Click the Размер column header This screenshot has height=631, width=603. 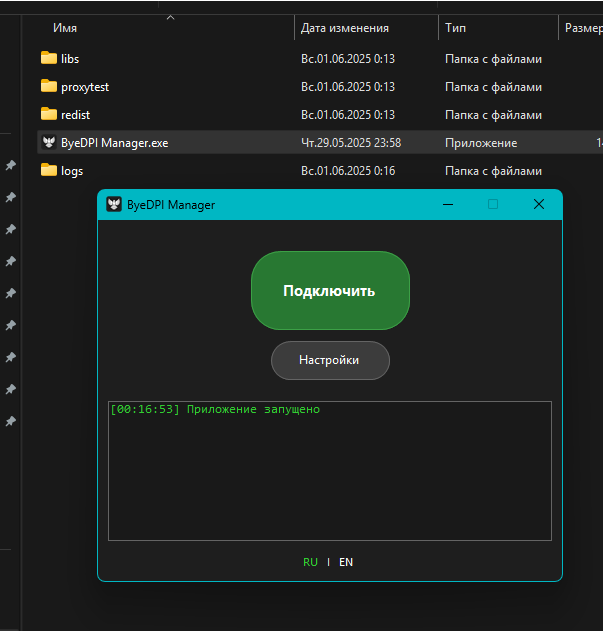point(582,28)
